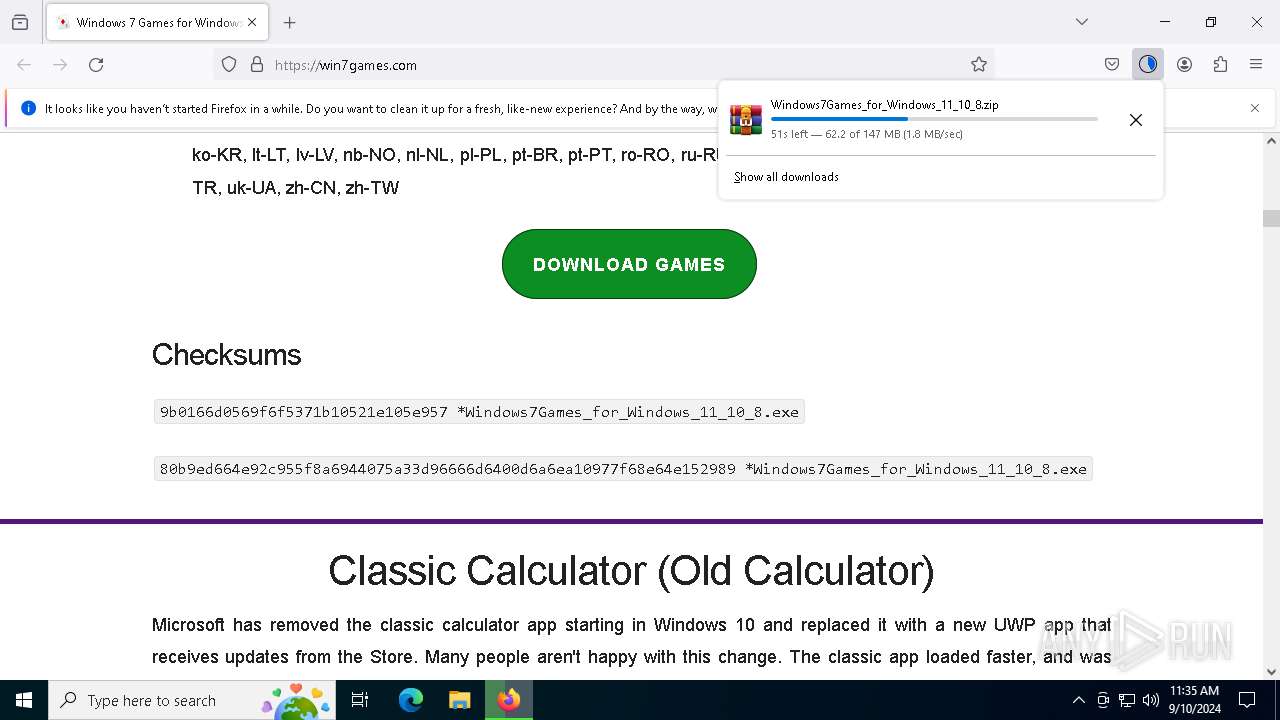This screenshot has width=1280, height=720.
Task: Open volume tray icon
Action: 1151,700
